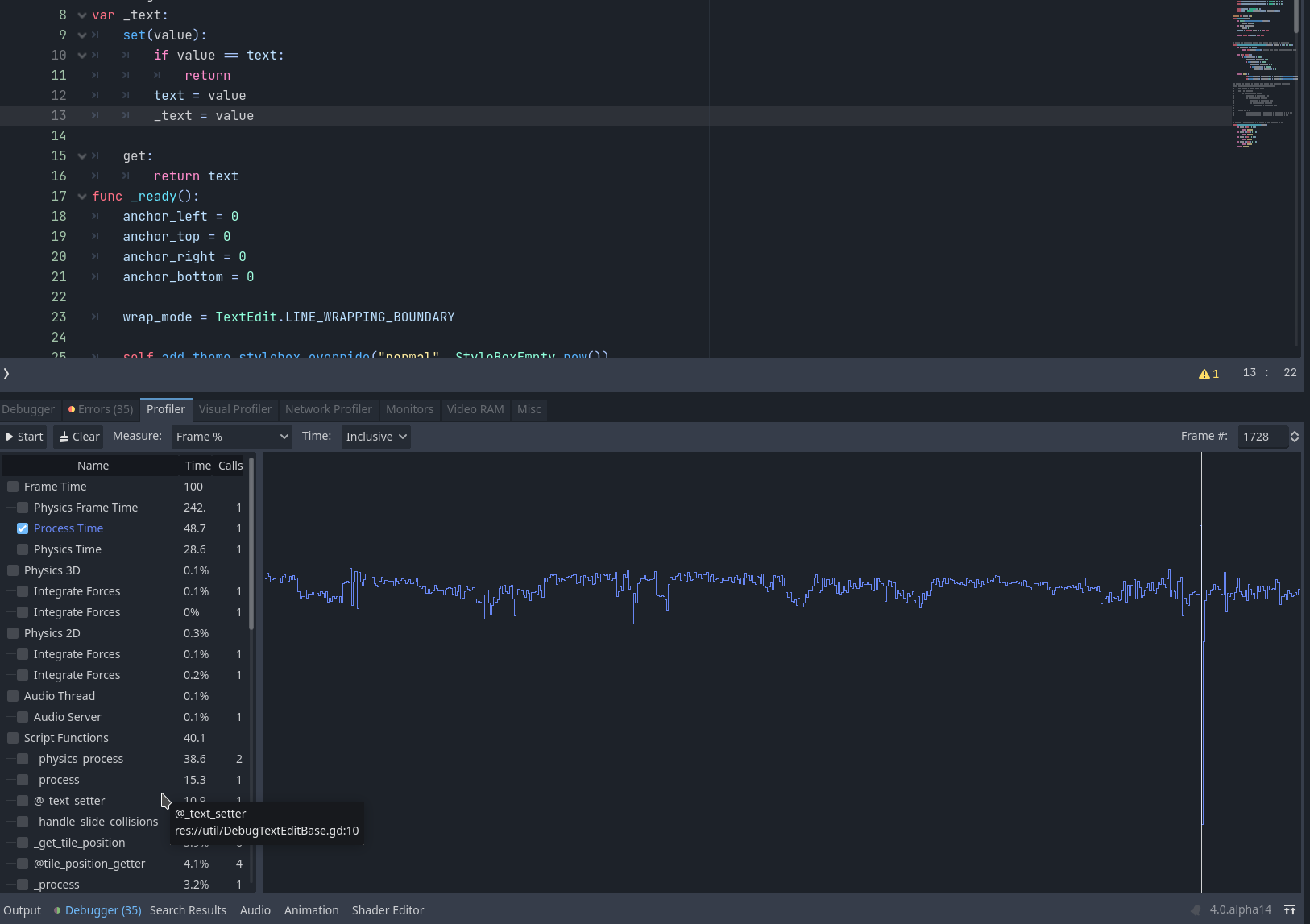
Task: Start the profiler with the Start button
Action: click(x=24, y=436)
